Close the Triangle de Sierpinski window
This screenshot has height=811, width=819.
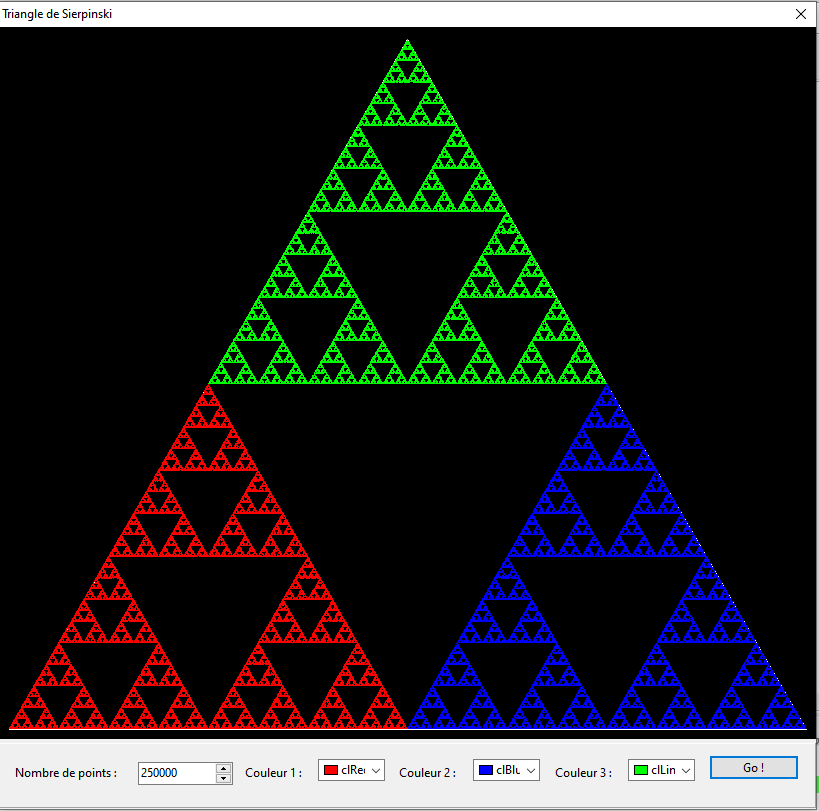pyautogui.click(x=800, y=14)
